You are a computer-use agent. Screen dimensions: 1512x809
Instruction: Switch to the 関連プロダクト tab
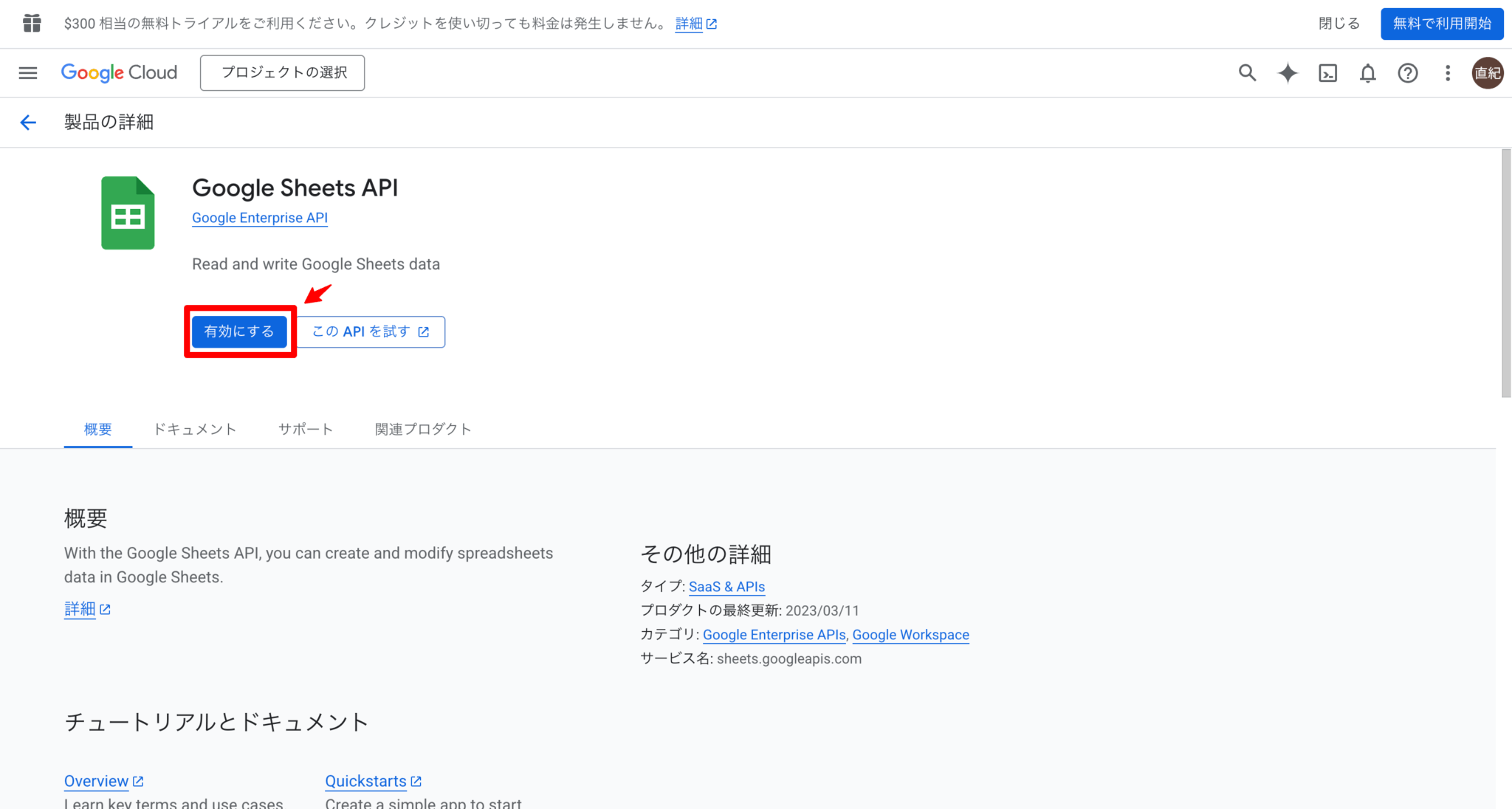[x=422, y=429]
